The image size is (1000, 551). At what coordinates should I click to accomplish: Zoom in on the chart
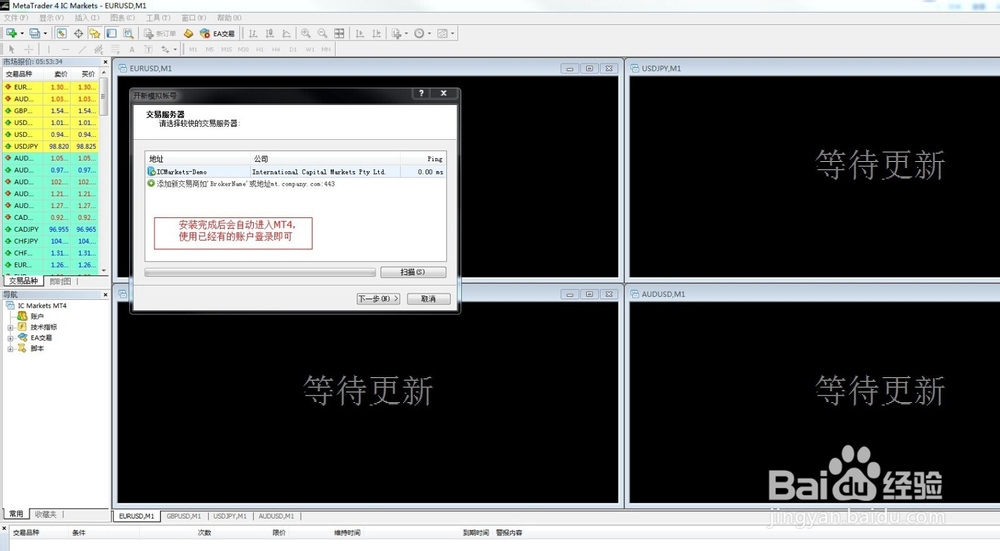click(x=306, y=33)
